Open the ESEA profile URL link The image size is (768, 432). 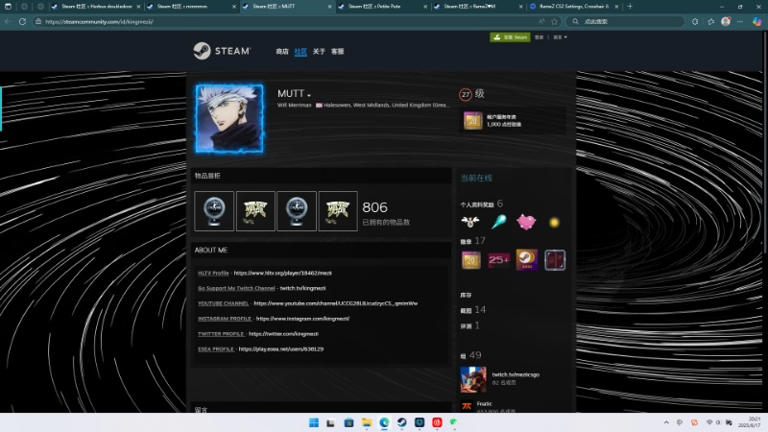281,349
